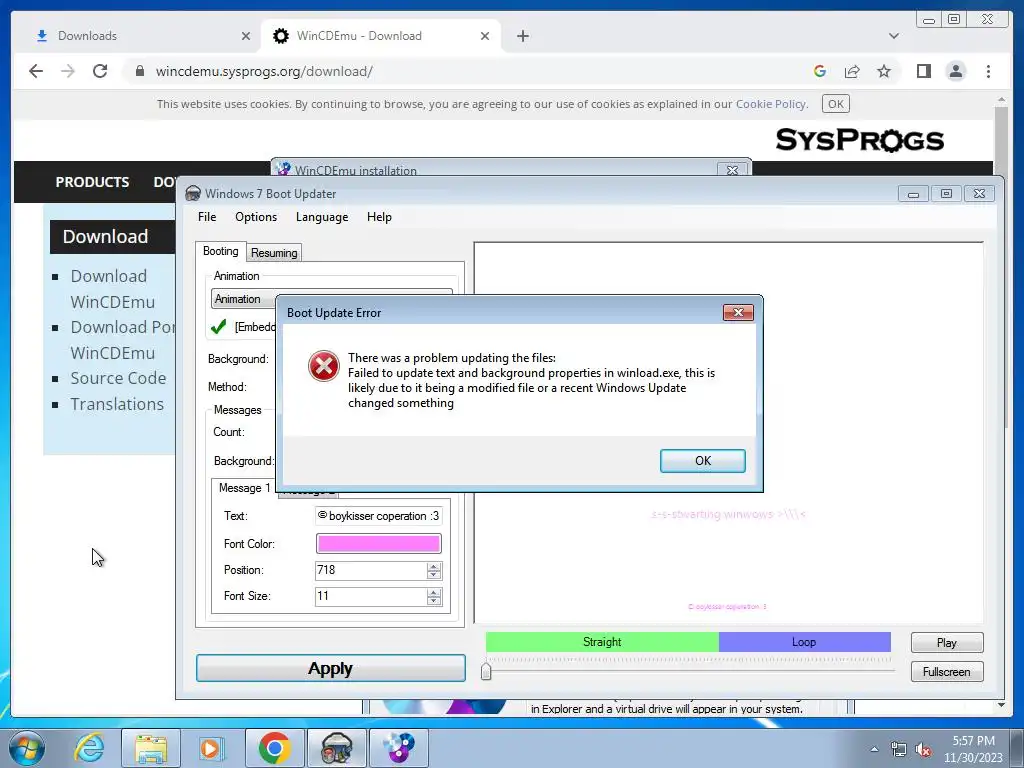Viewport: 1024px width, 768px height.
Task: Close the WinCDEmu installation window
Action: tap(732, 170)
